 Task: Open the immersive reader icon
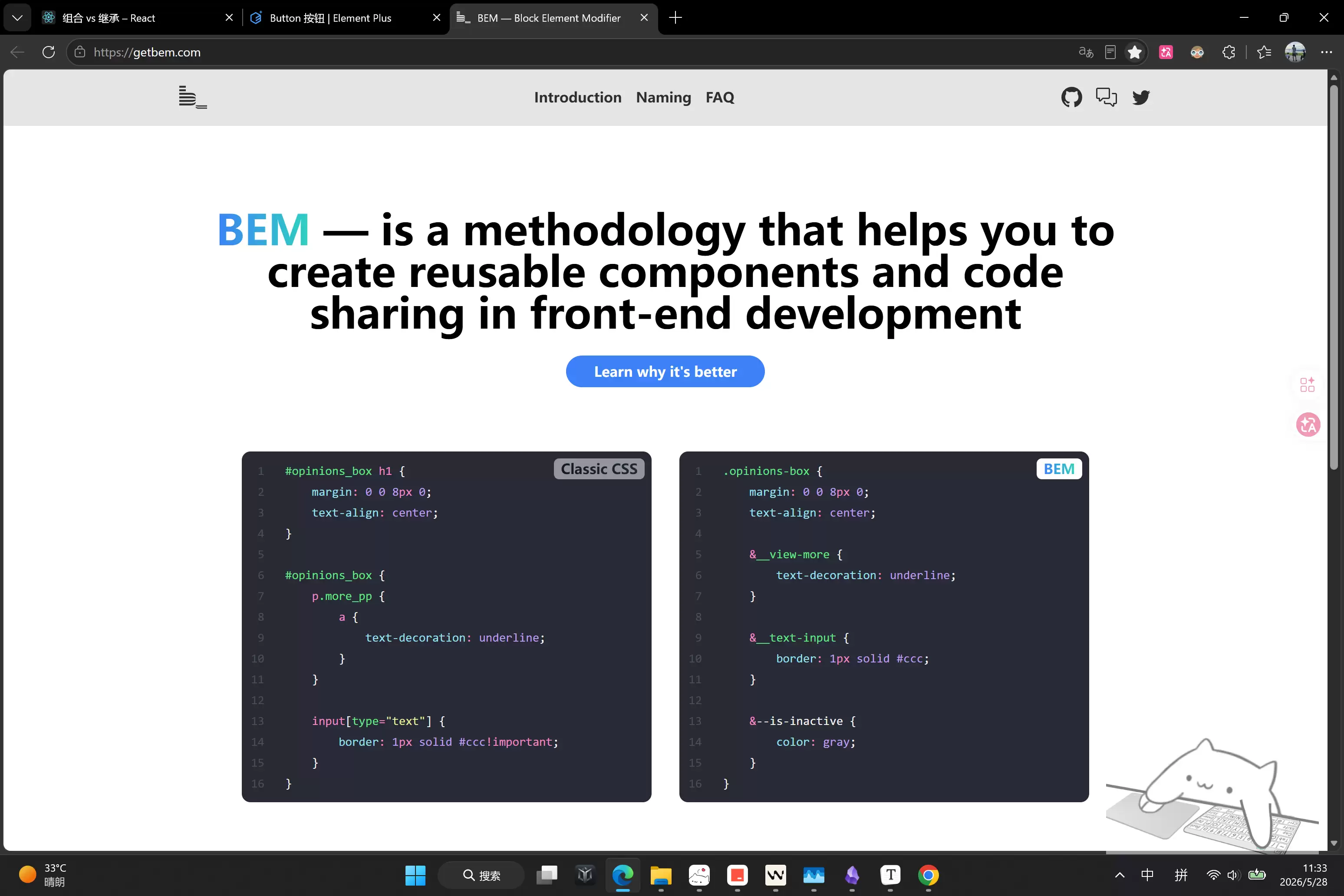(1110, 52)
